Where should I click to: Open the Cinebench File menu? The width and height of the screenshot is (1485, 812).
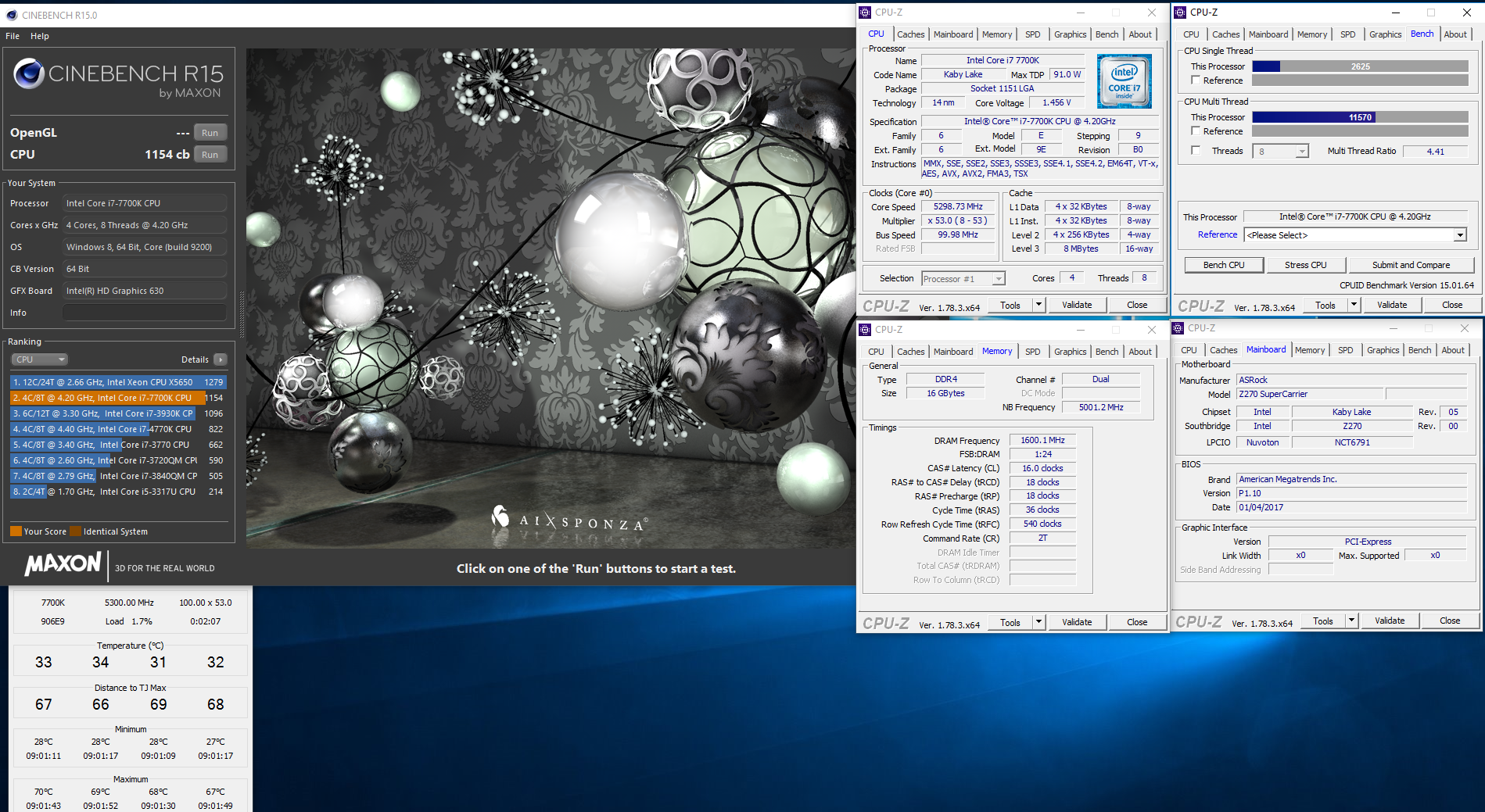click(13, 36)
